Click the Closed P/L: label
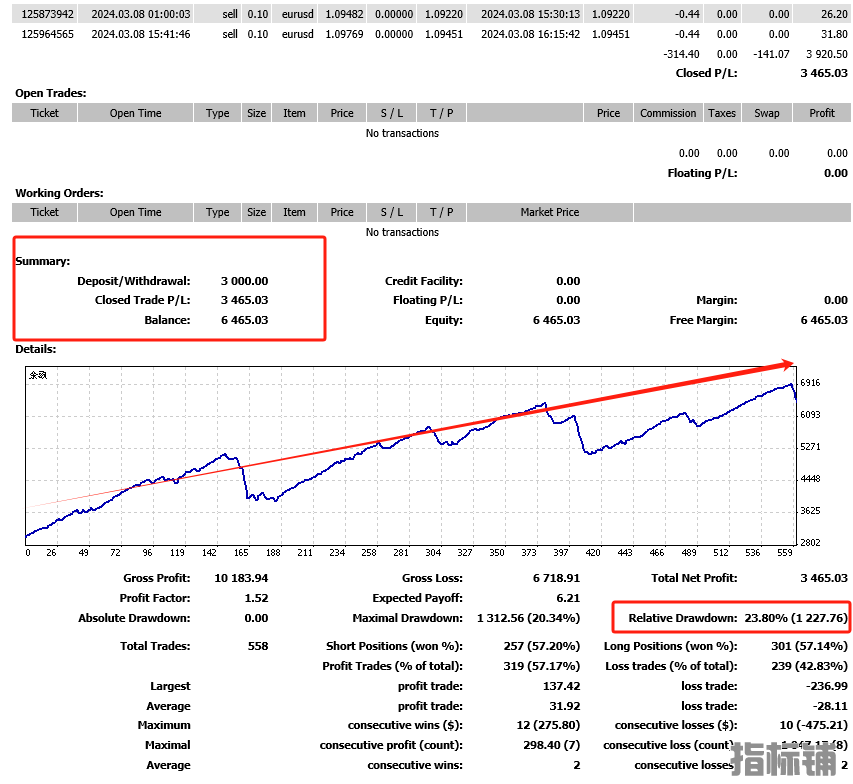This screenshot has height=784, width=853. [706, 73]
